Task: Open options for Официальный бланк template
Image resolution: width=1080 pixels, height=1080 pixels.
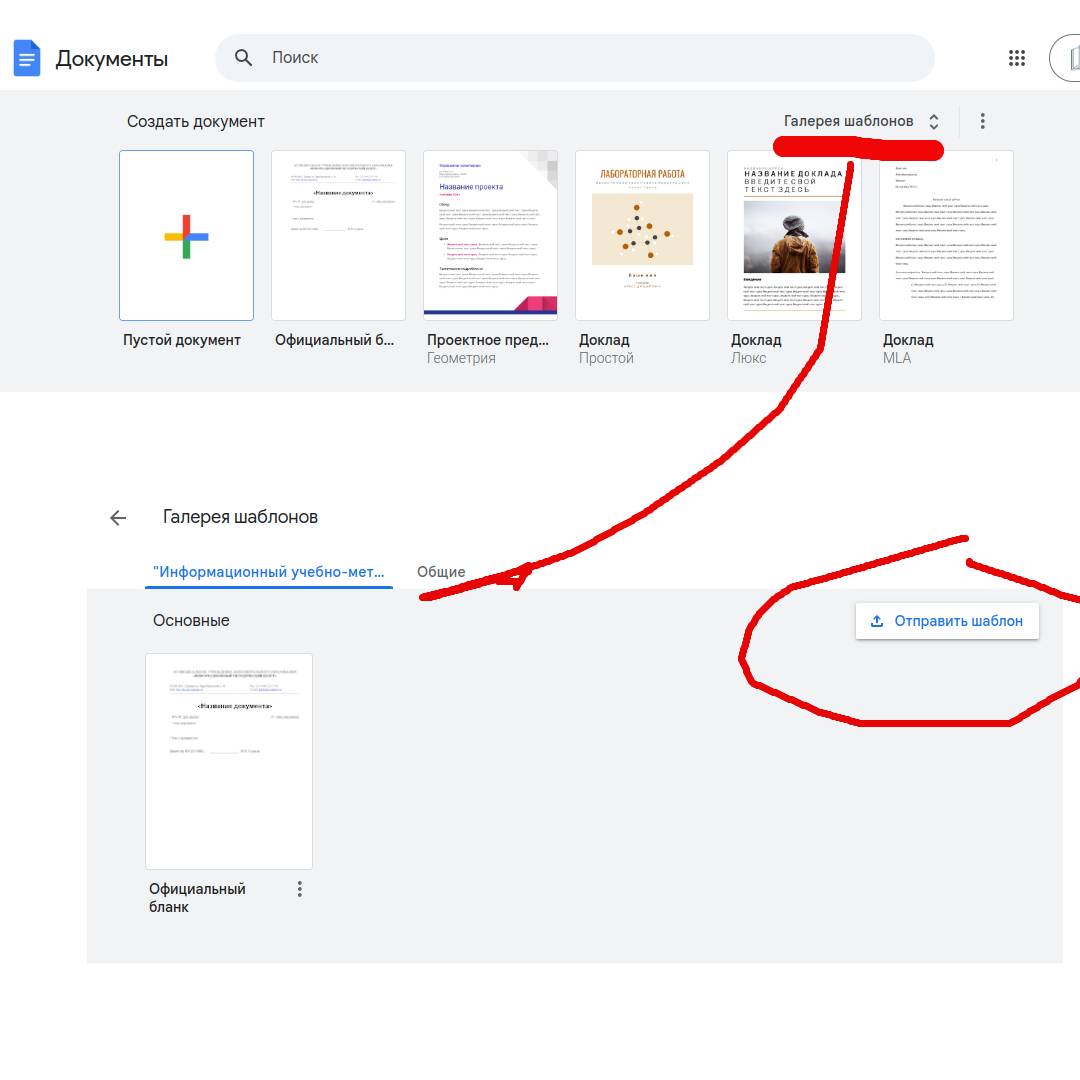Action: [299, 889]
